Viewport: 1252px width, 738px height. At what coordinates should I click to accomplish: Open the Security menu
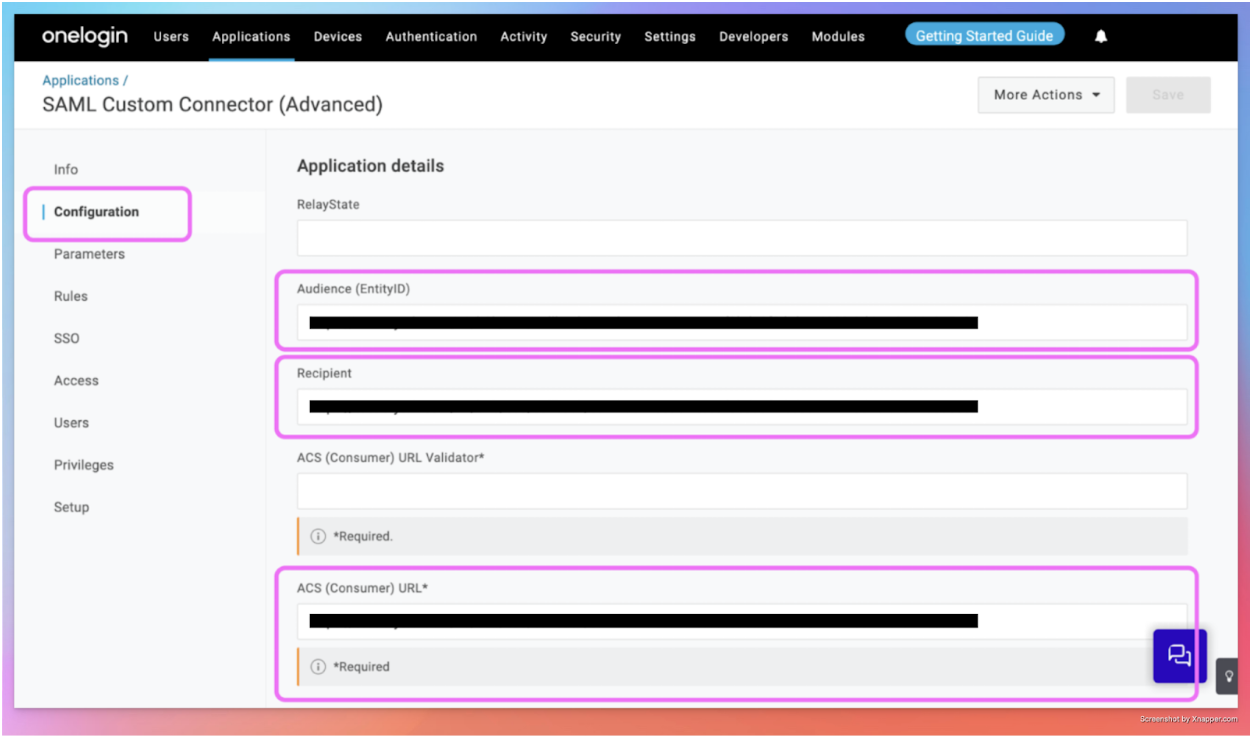596,36
